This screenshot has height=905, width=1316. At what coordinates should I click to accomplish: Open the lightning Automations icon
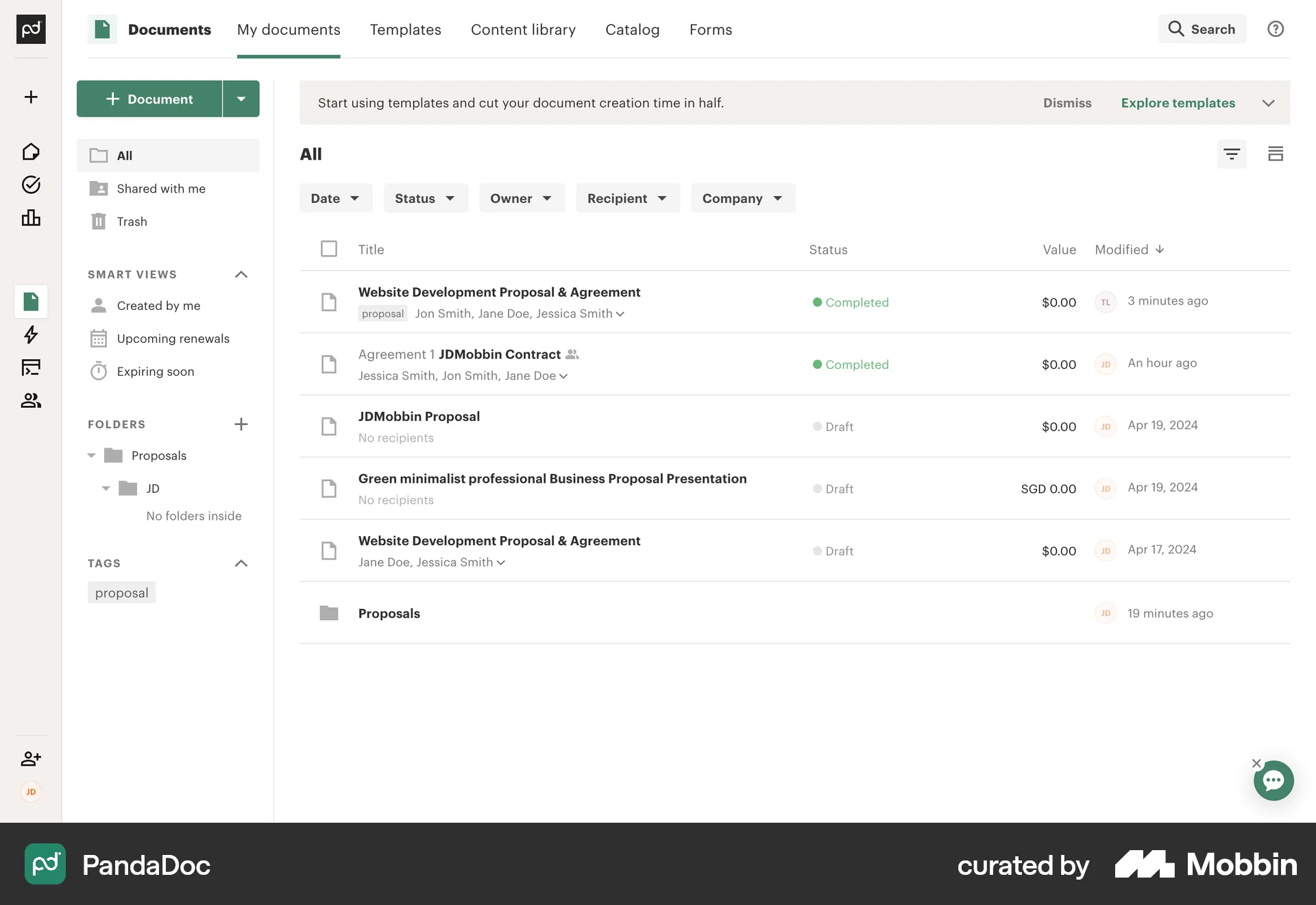(31, 335)
